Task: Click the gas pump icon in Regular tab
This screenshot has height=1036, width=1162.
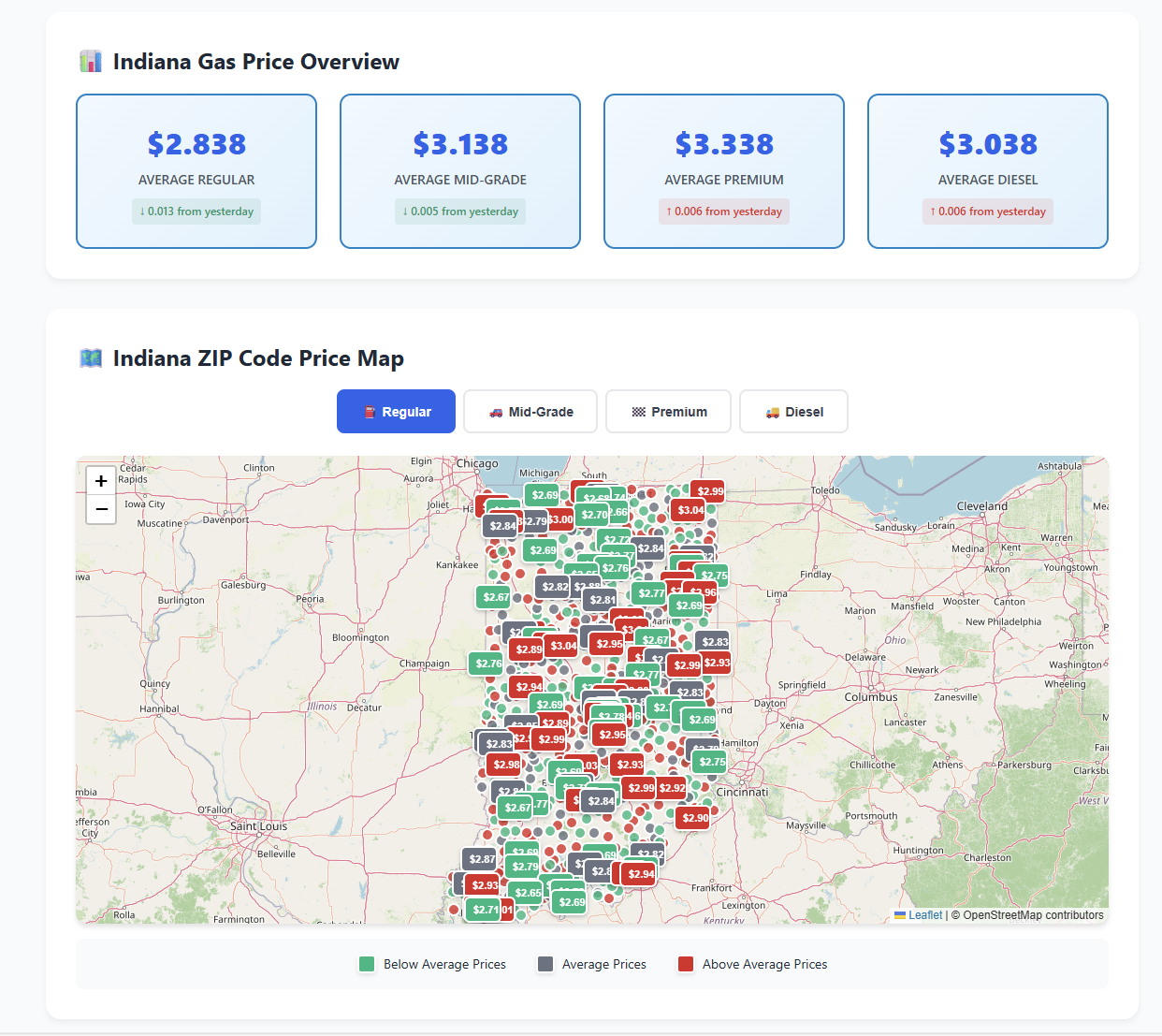Action: tap(370, 413)
